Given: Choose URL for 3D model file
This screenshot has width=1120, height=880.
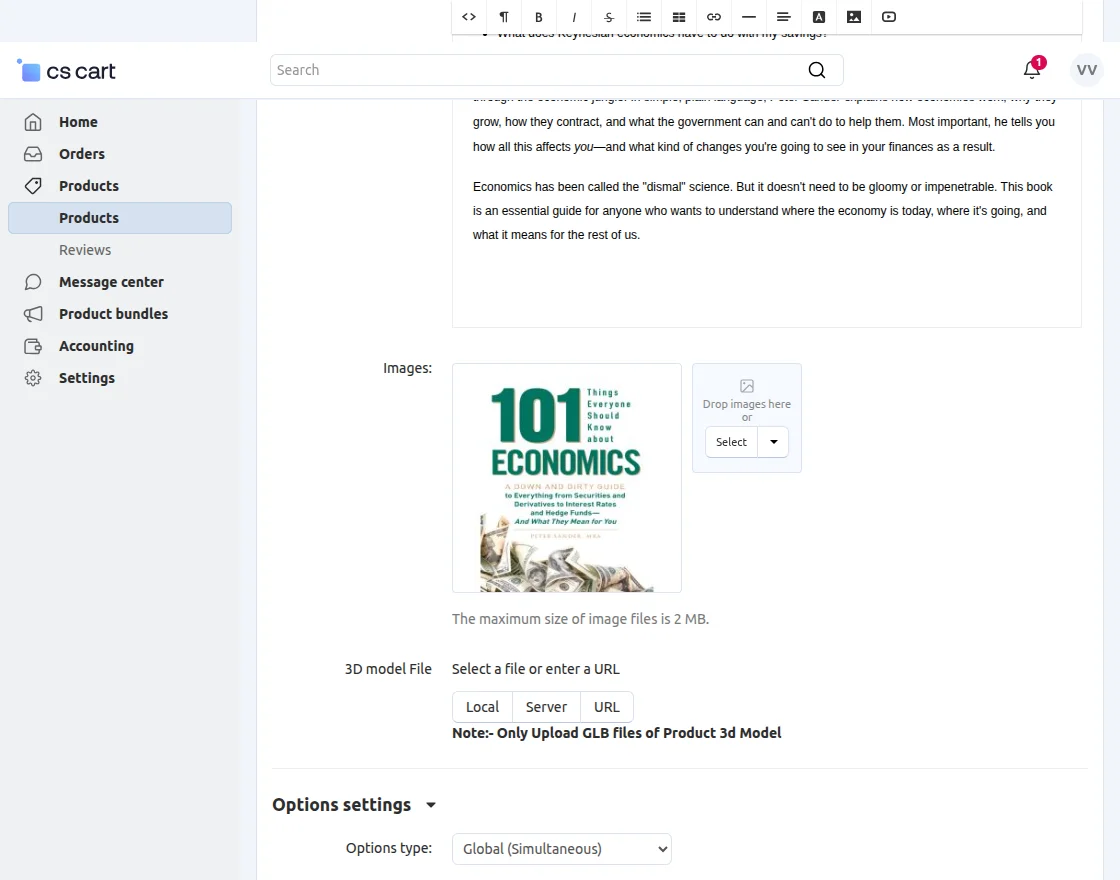Looking at the screenshot, I should [x=606, y=707].
